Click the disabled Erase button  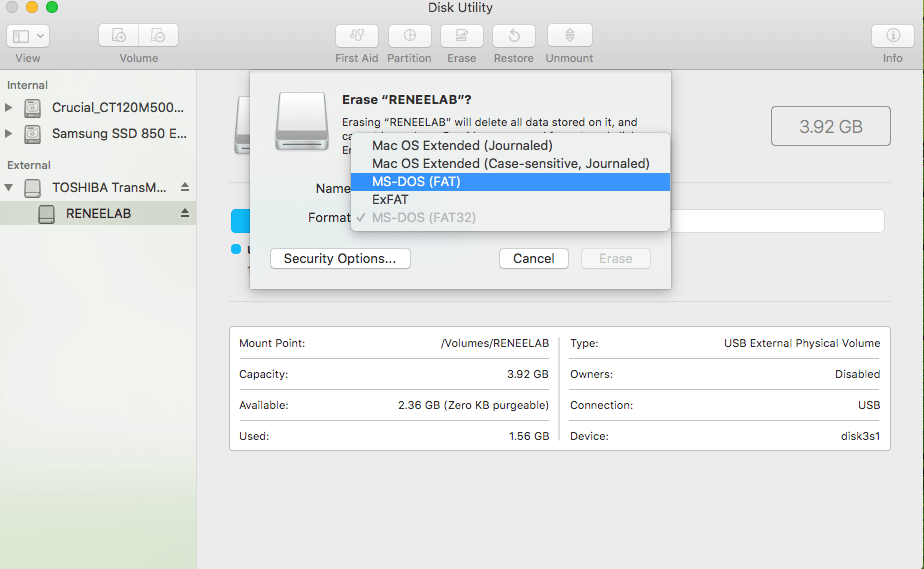pyautogui.click(x=616, y=259)
